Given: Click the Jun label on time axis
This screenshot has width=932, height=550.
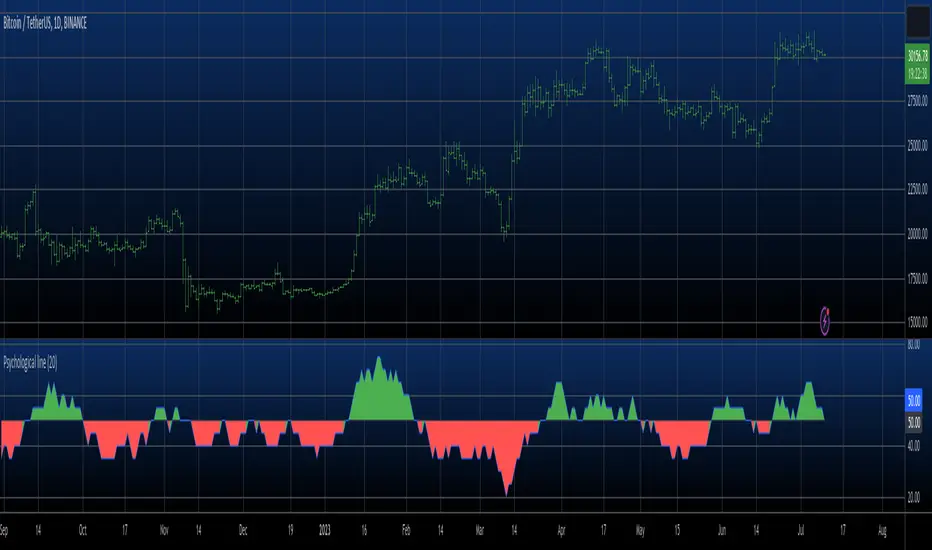Looking at the screenshot, I should tap(722, 530).
